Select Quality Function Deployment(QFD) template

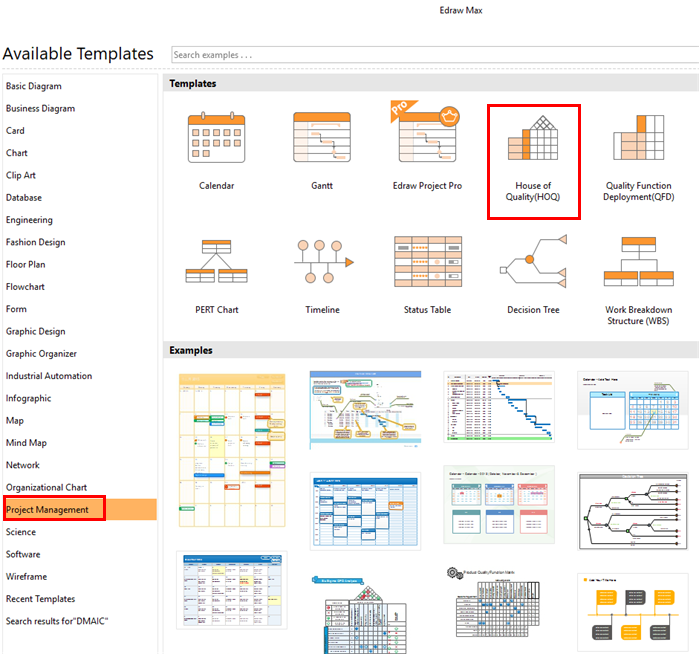click(638, 137)
